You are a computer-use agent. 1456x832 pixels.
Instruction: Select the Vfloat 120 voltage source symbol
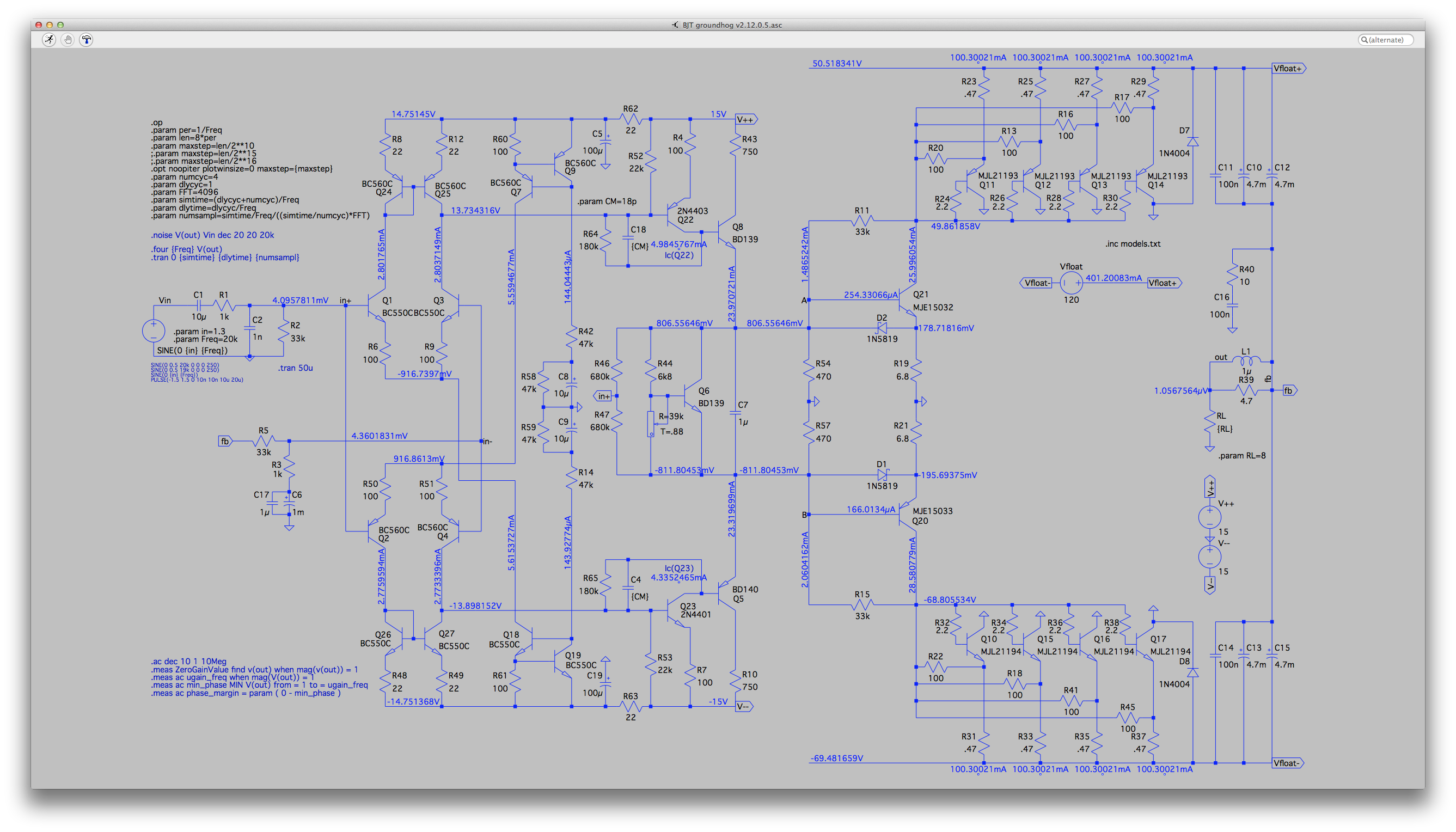[1071, 283]
